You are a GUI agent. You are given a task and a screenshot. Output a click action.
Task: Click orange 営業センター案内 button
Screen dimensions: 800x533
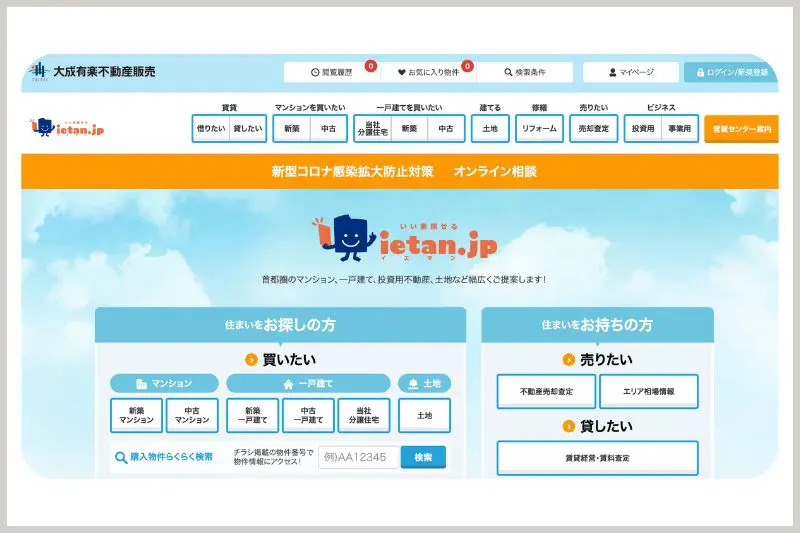click(x=741, y=129)
